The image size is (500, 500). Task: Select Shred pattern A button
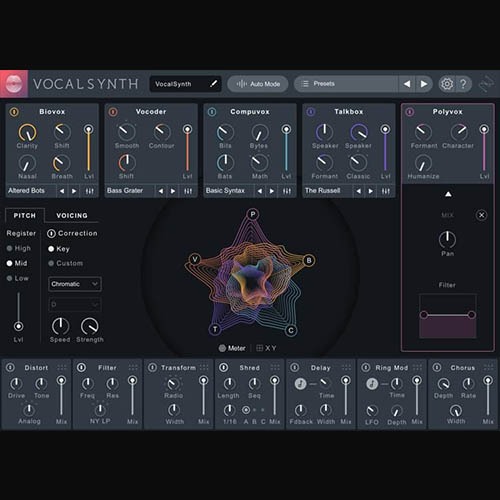coord(246,410)
